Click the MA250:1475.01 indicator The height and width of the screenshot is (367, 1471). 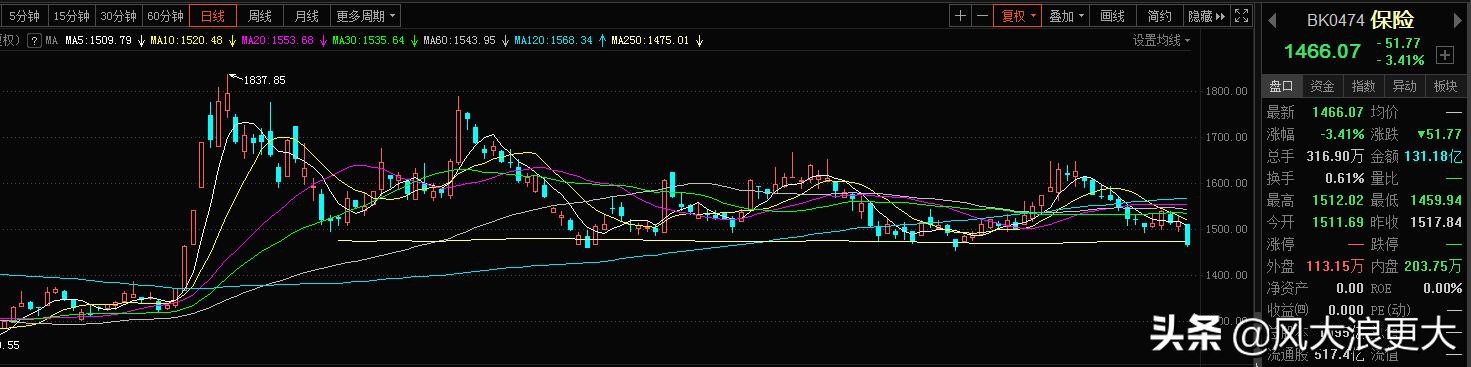pos(650,41)
